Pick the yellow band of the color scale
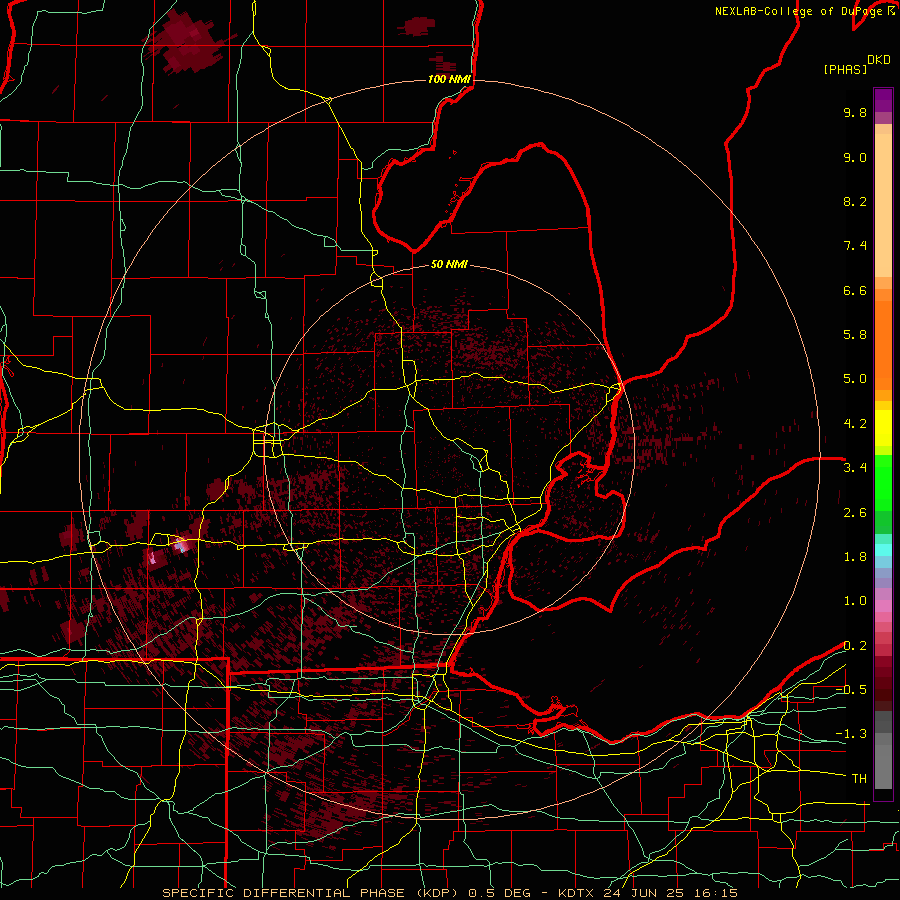900x900 pixels. (x=883, y=428)
